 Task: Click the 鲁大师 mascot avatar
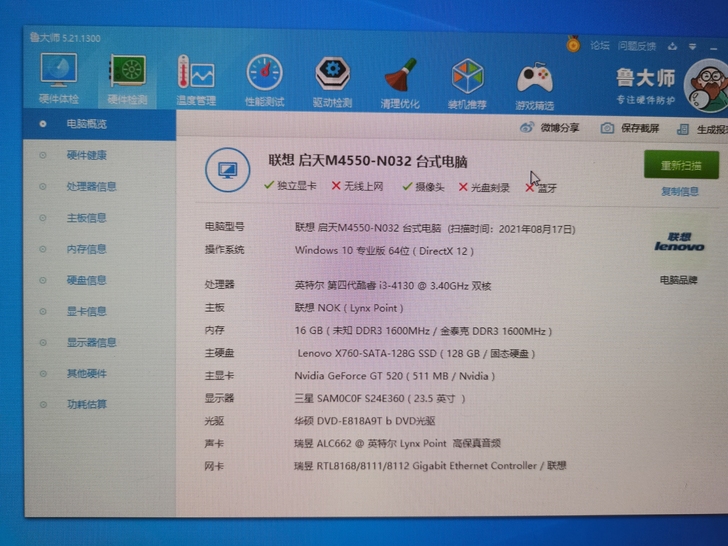(x=708, y=86)
